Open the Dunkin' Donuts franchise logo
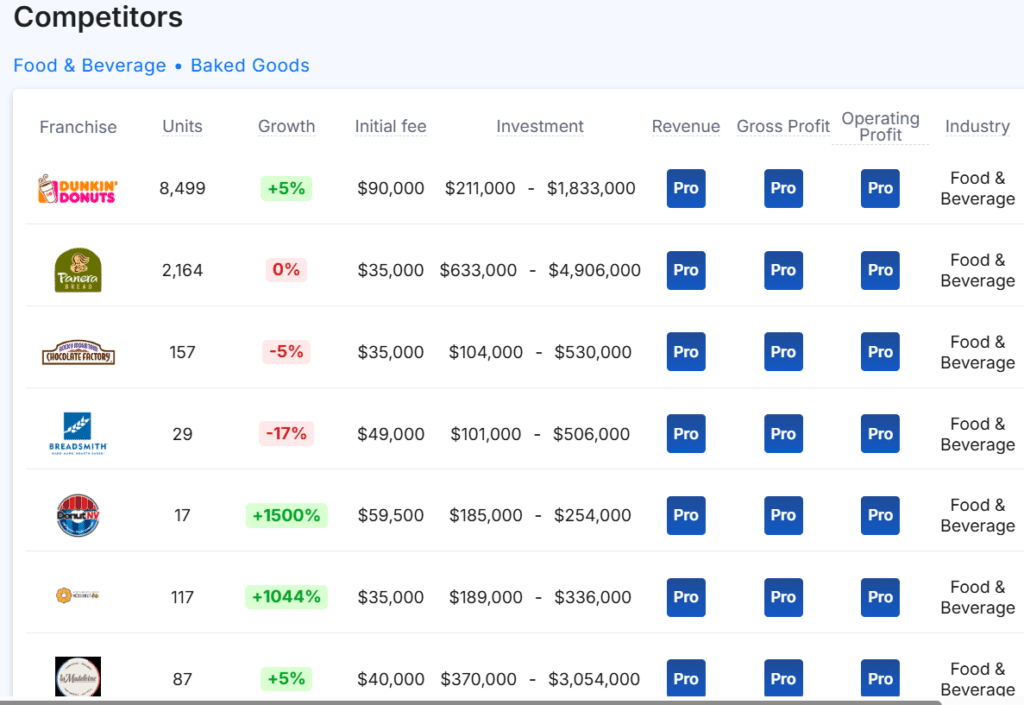 tap(78, 189)
